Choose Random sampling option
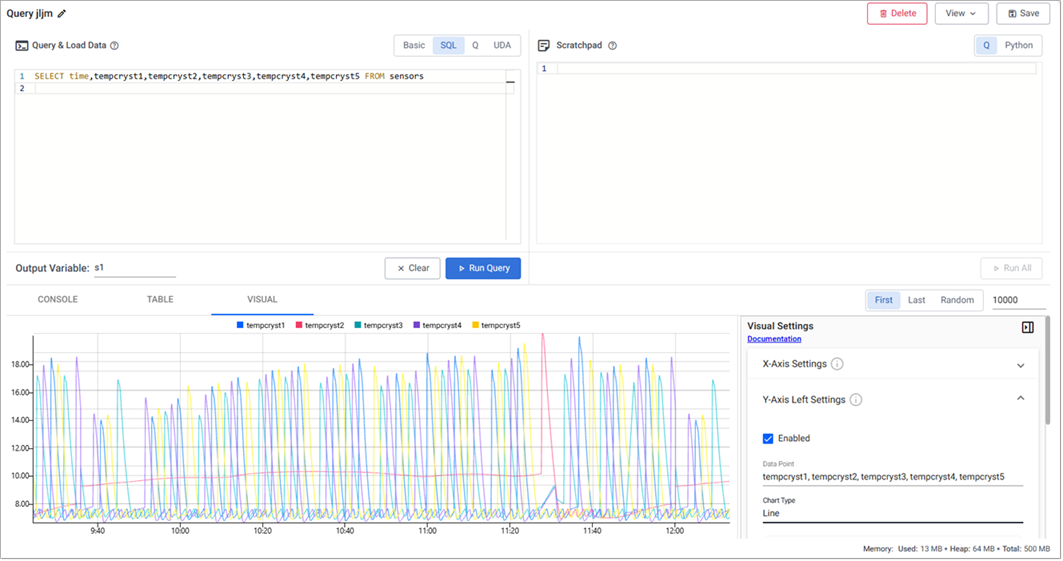The image size is (1063, 561). pos(957,300)
